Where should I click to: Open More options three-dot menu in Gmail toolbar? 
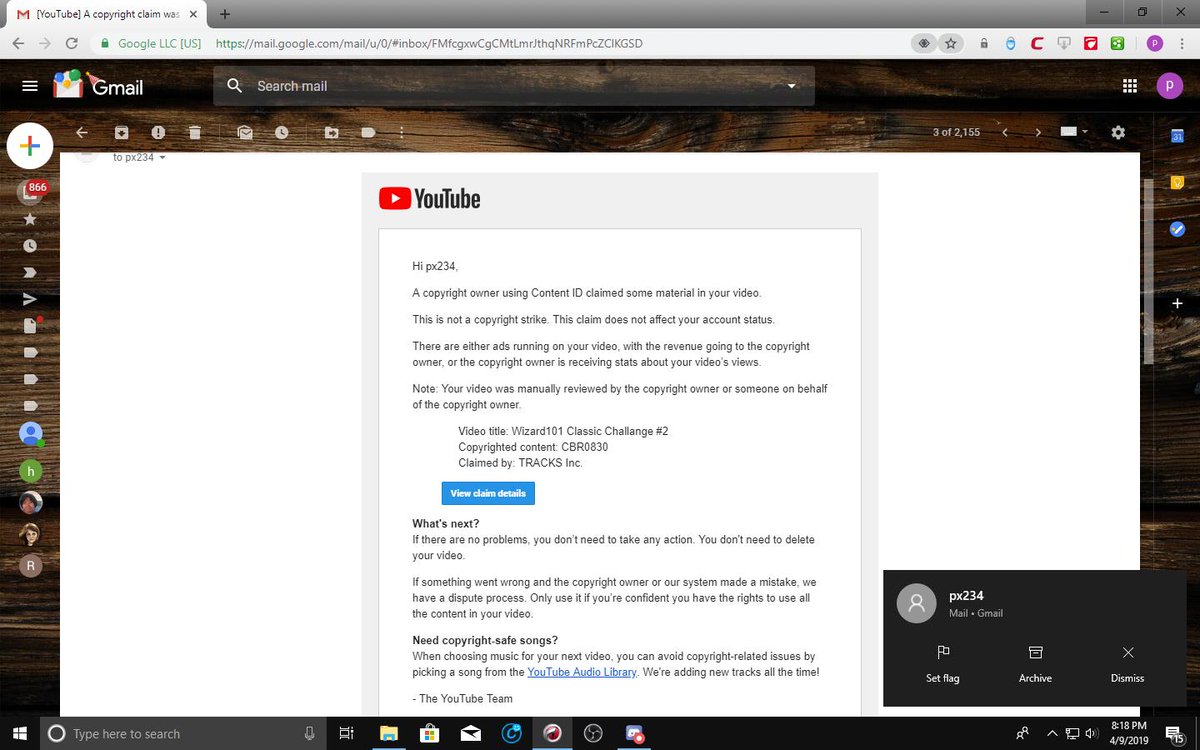pyautogui.click(x=401, y=132)
